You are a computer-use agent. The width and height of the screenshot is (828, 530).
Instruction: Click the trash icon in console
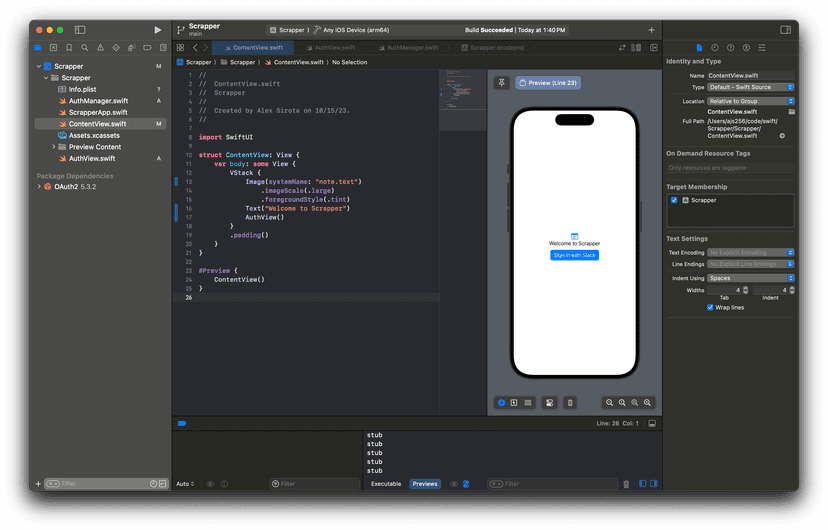coord(627,484)
